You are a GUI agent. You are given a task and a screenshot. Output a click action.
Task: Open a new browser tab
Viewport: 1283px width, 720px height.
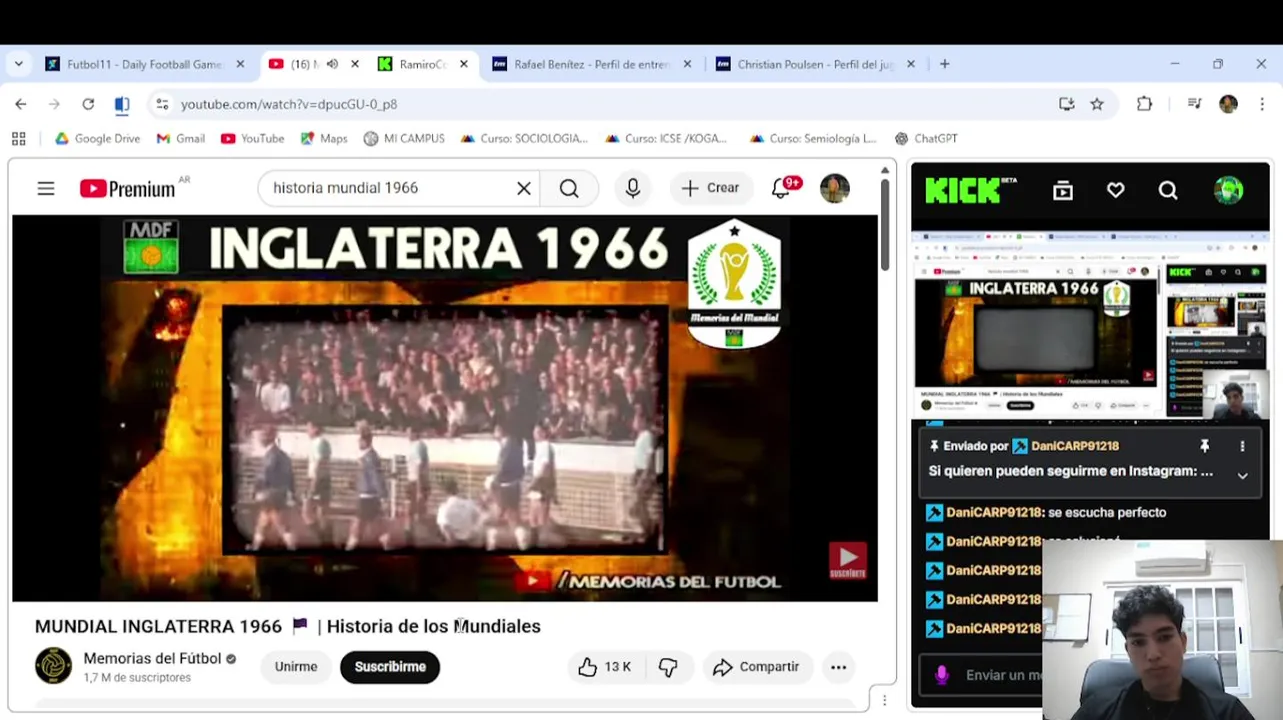(x=944, y=64)
